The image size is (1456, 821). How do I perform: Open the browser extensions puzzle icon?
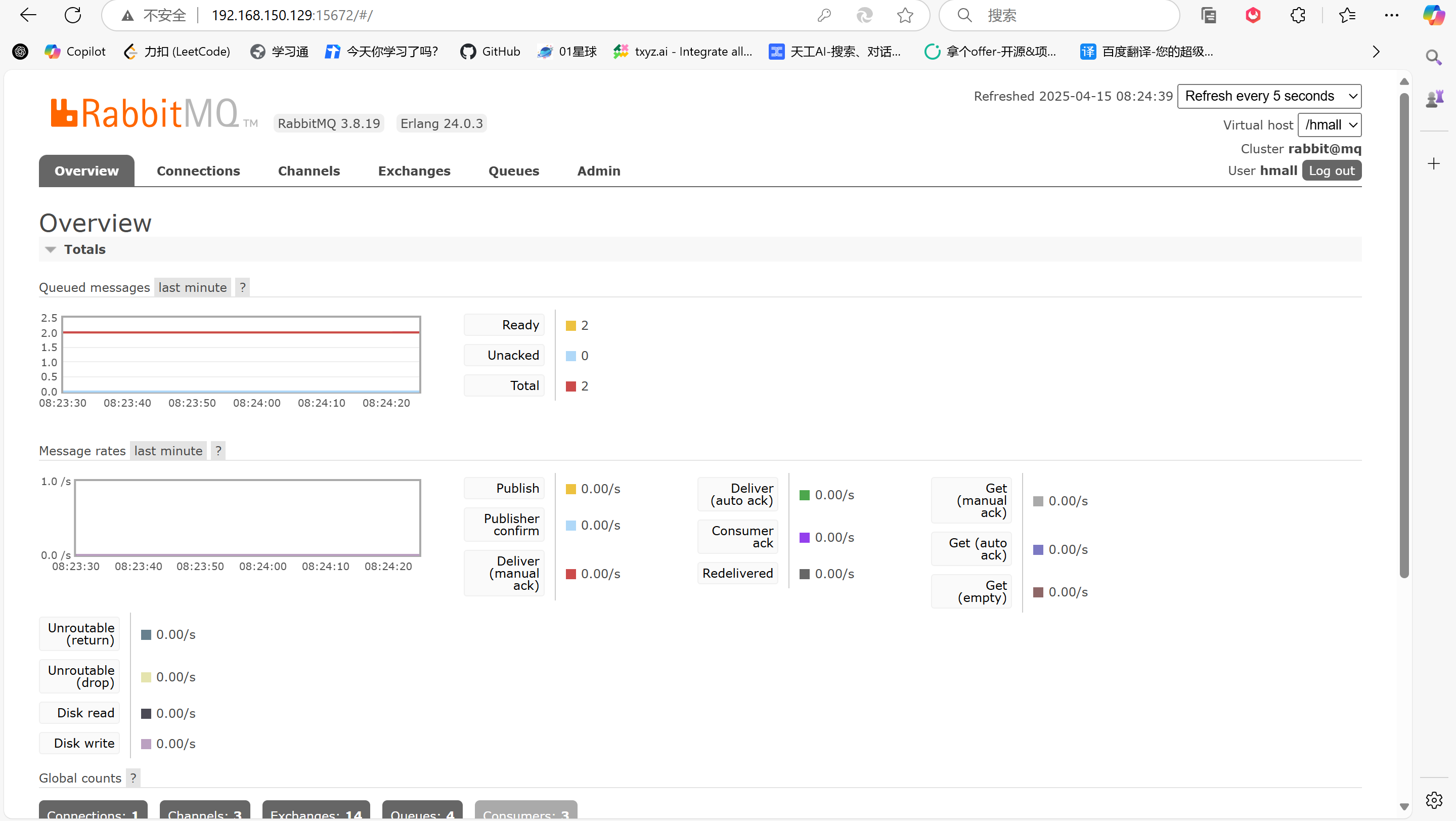[1298, 15]
